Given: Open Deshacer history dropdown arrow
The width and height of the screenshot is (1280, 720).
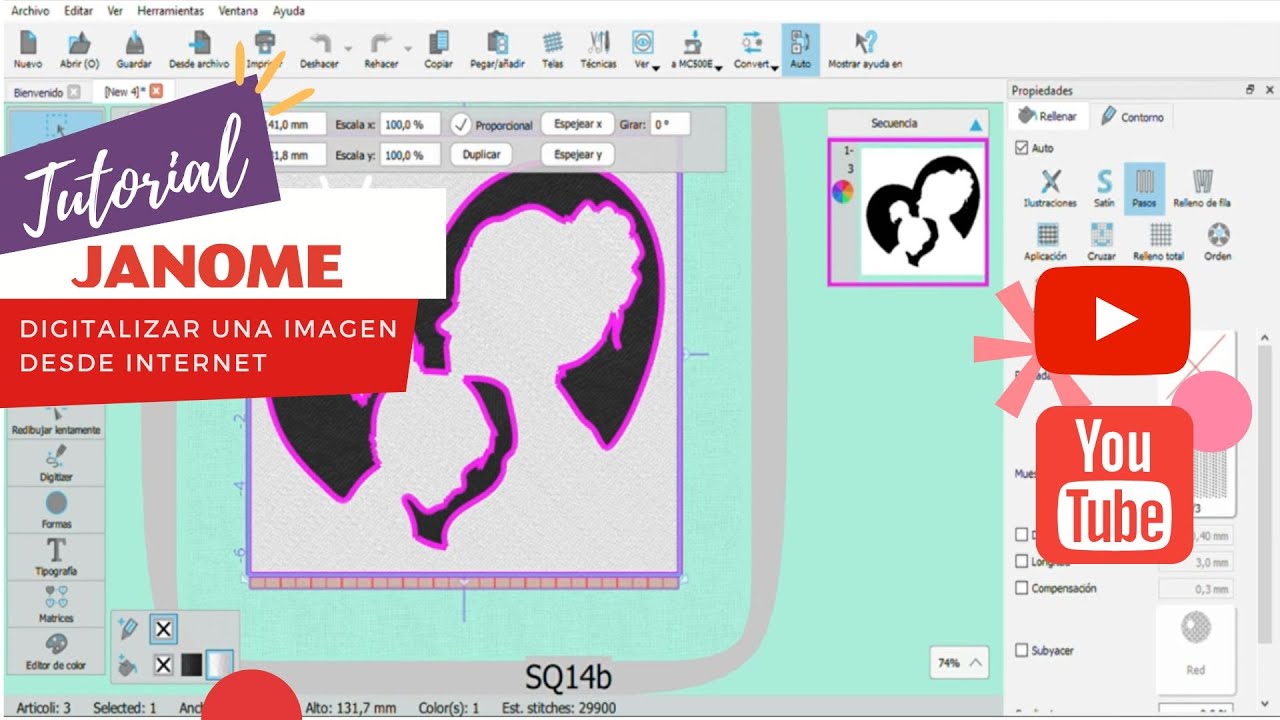Looking at the screenshot, I should (x=348, y=48).
